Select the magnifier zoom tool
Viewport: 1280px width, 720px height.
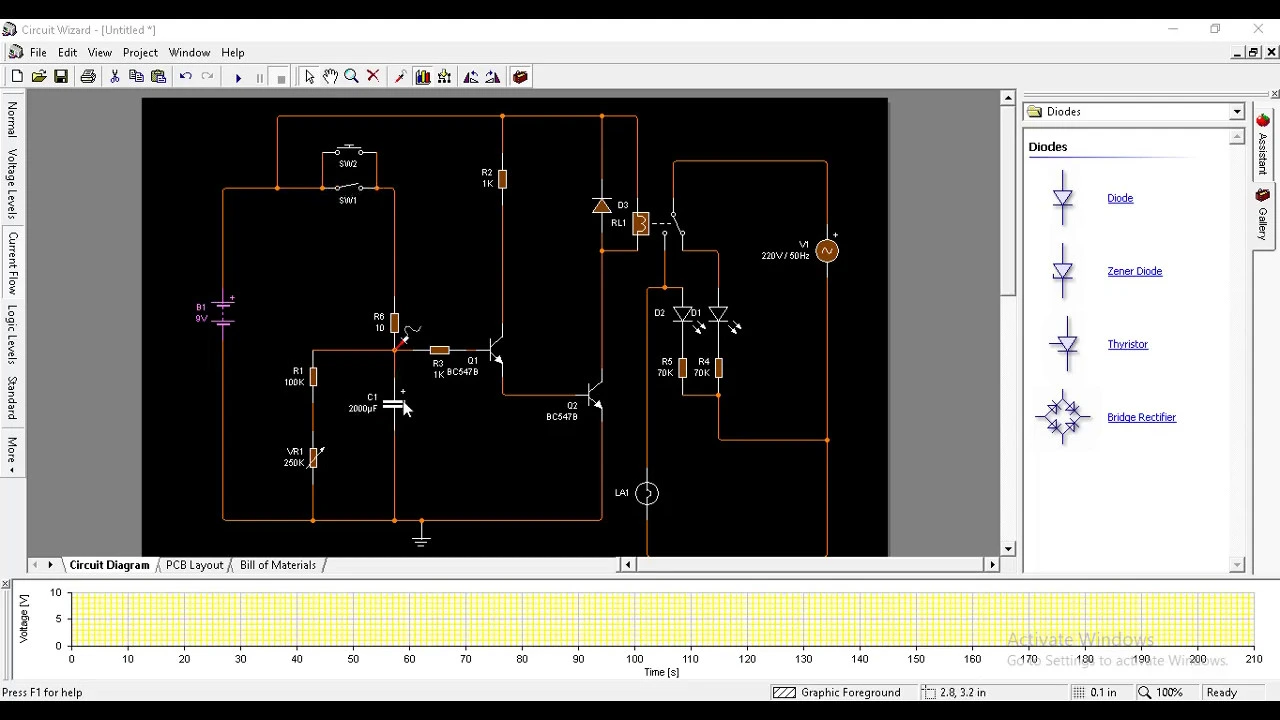[x=352, y=77]
